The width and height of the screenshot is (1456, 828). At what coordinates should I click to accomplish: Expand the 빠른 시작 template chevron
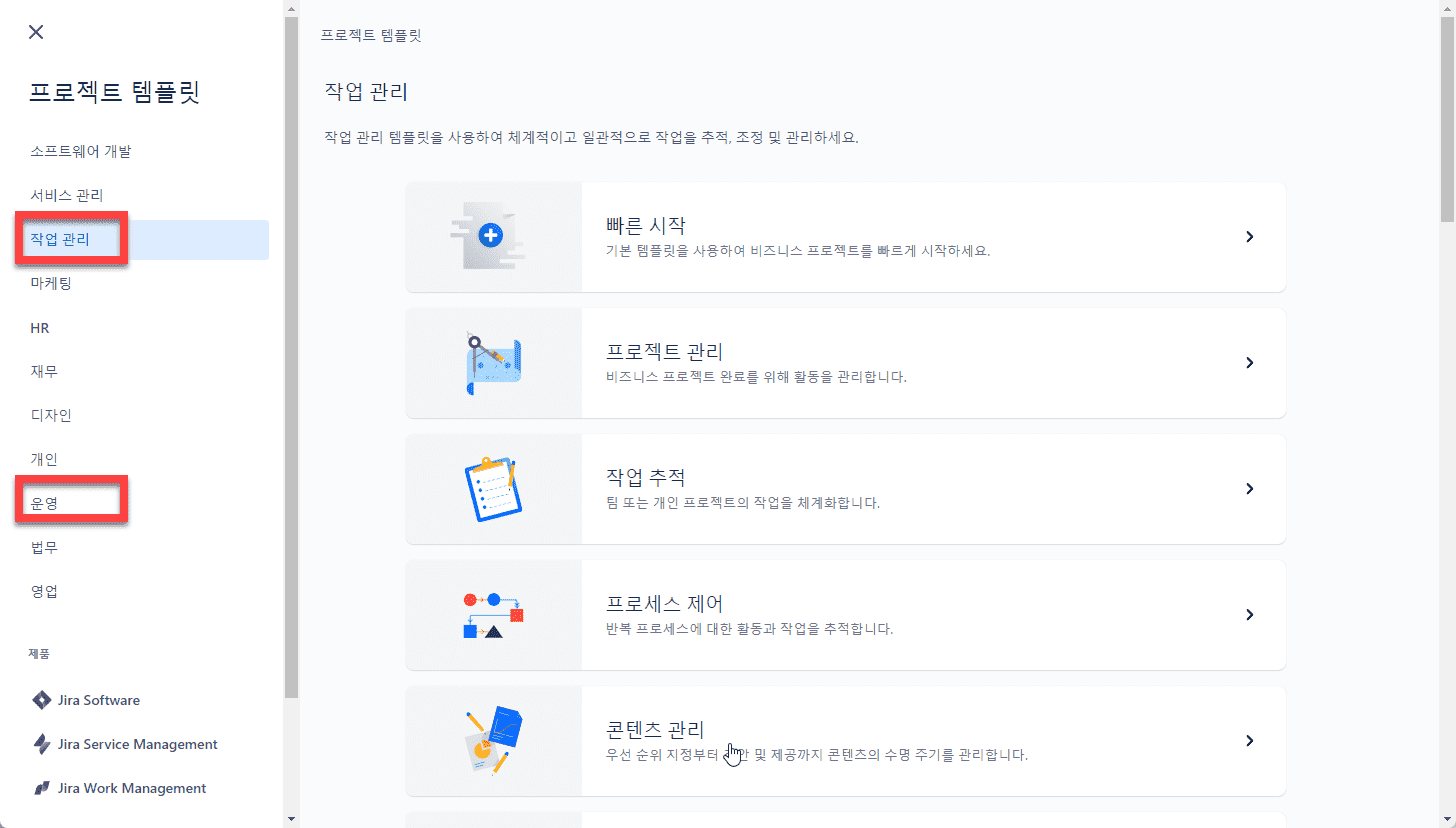(x=1249, y=237)
